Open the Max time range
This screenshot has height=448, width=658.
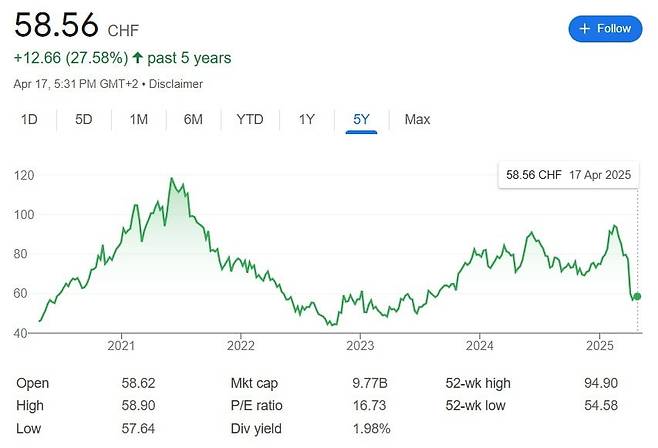click(417, 120)
